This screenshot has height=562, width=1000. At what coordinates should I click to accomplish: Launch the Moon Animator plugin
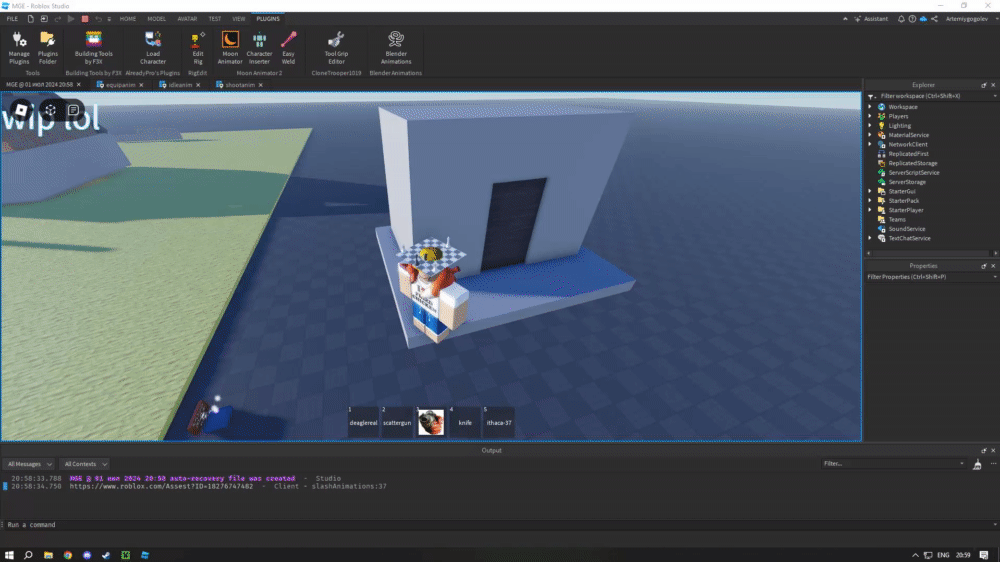230,48
